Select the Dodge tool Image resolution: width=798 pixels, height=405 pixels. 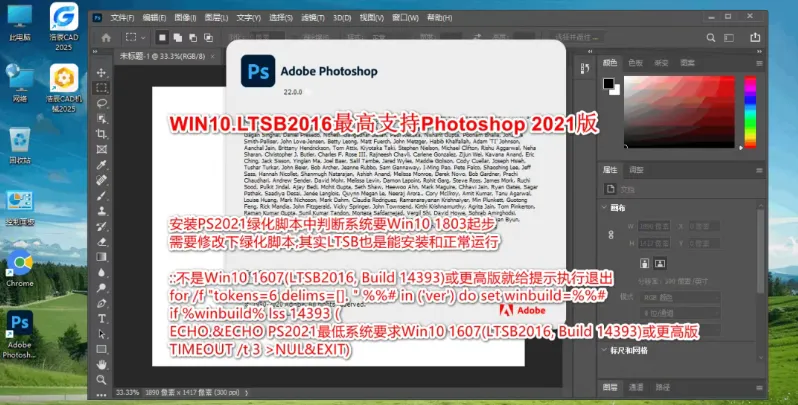click(101, 287)
